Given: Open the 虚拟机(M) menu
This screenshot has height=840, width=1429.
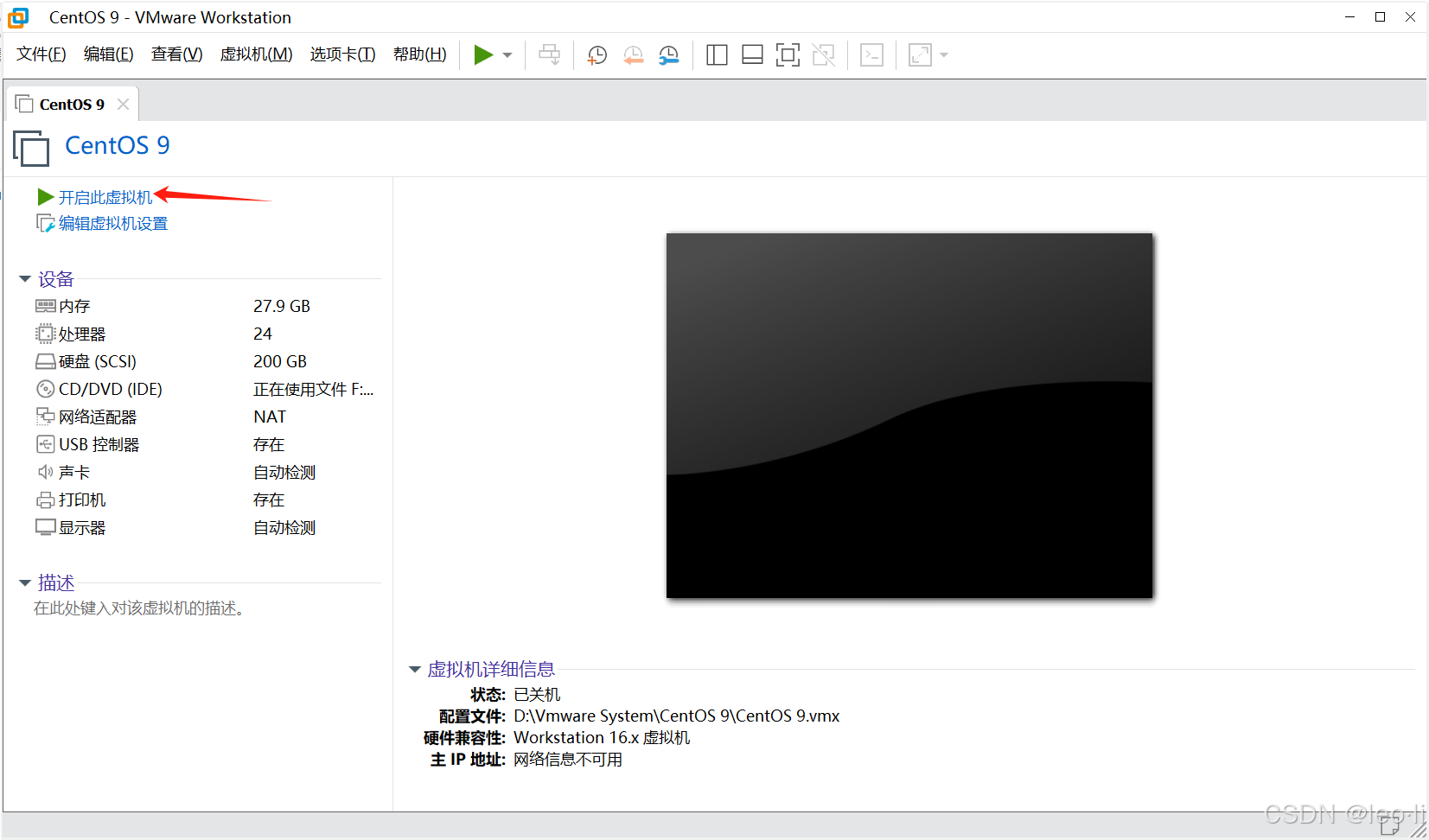Looking at the screenshot, I should 257,54.
